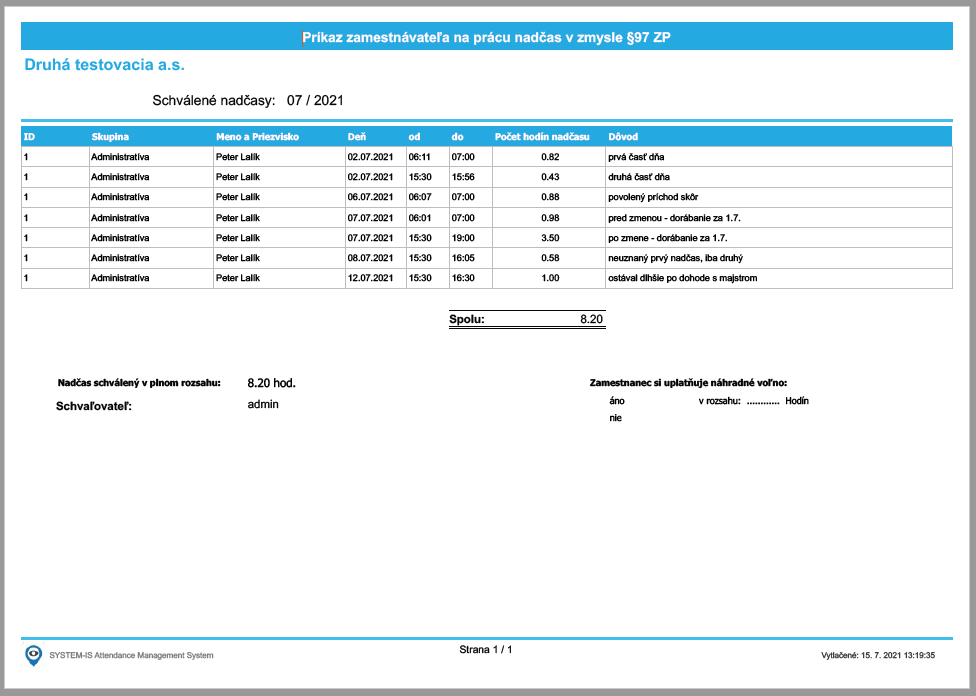Click the end time '16:30'

click(x=463, y=278)
